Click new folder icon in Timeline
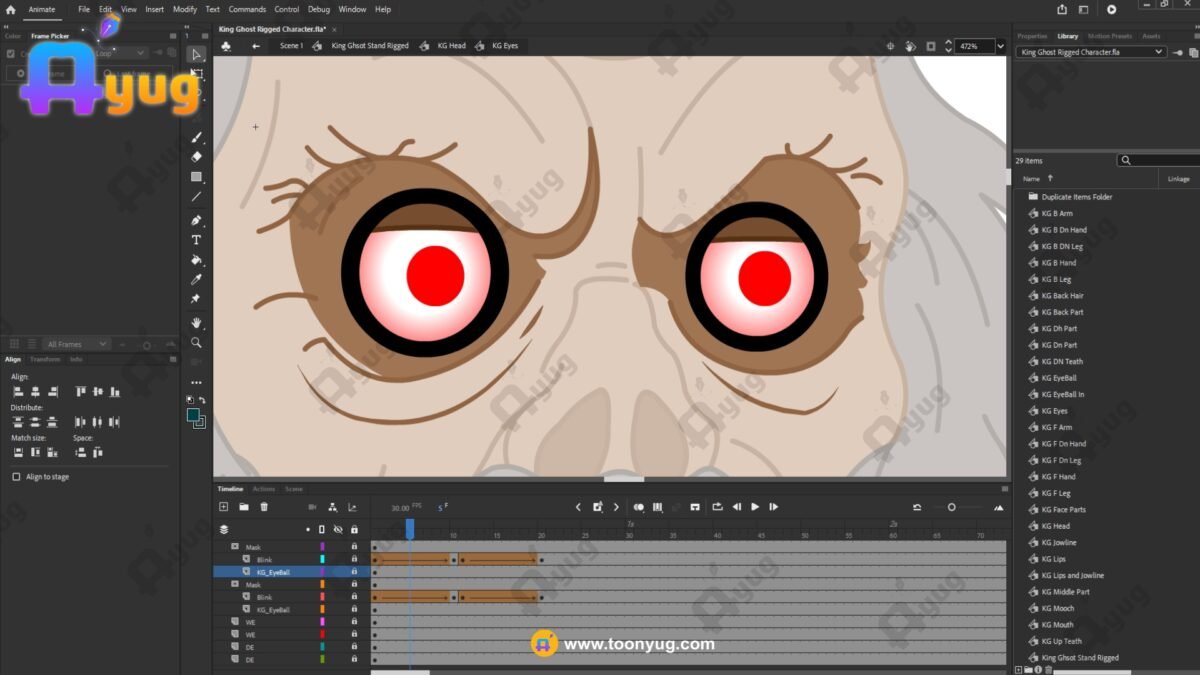 point(244,507)
